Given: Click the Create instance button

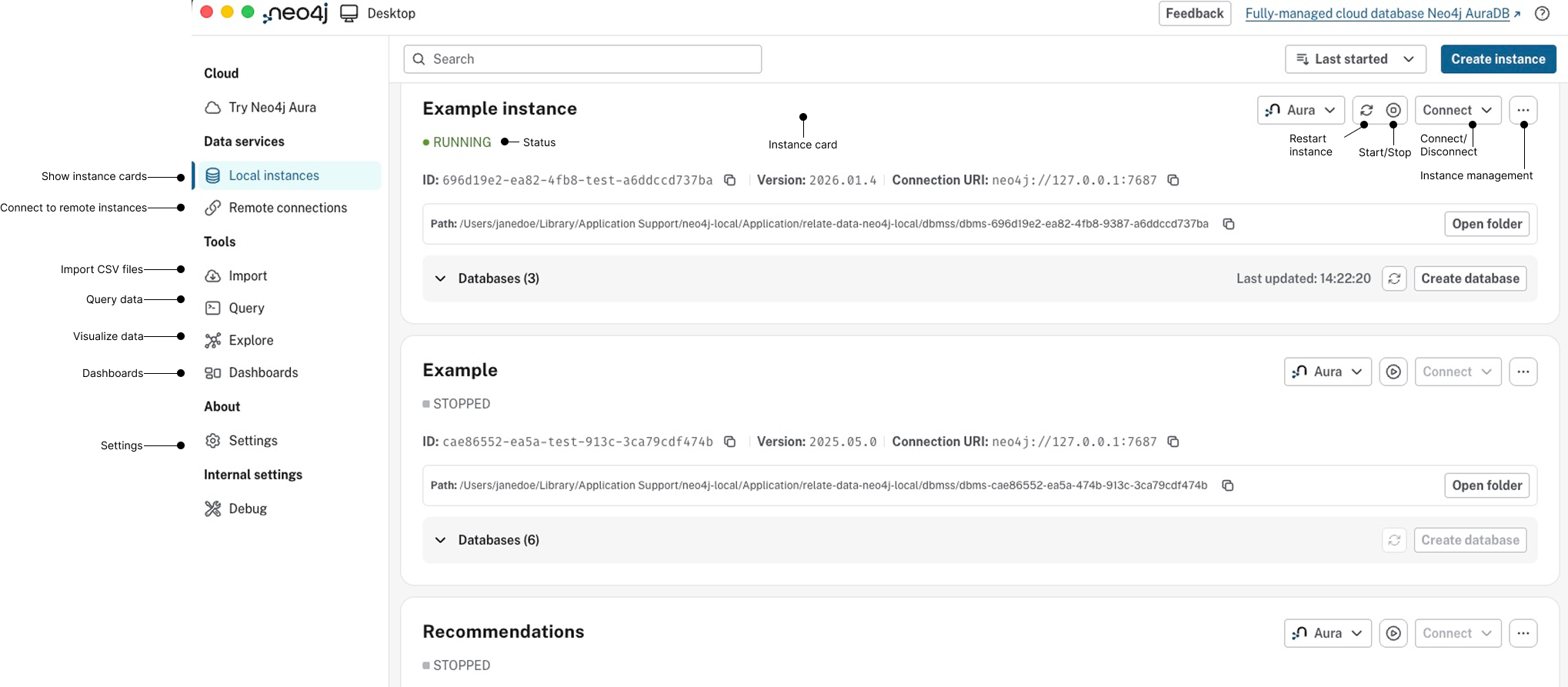Looking at the screenshot, I should point(1497,59).
